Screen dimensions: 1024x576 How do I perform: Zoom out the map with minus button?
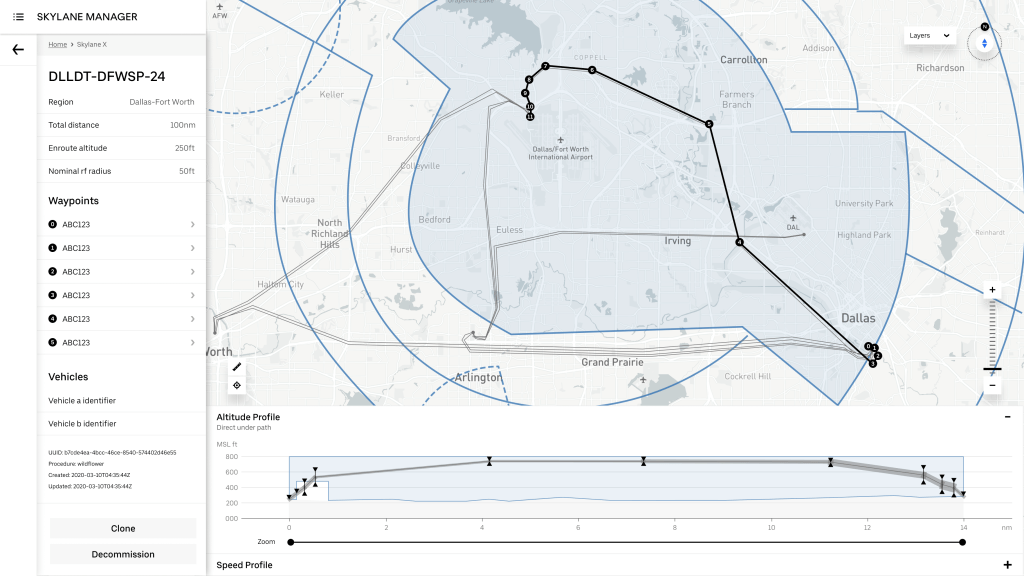(992, 386)
